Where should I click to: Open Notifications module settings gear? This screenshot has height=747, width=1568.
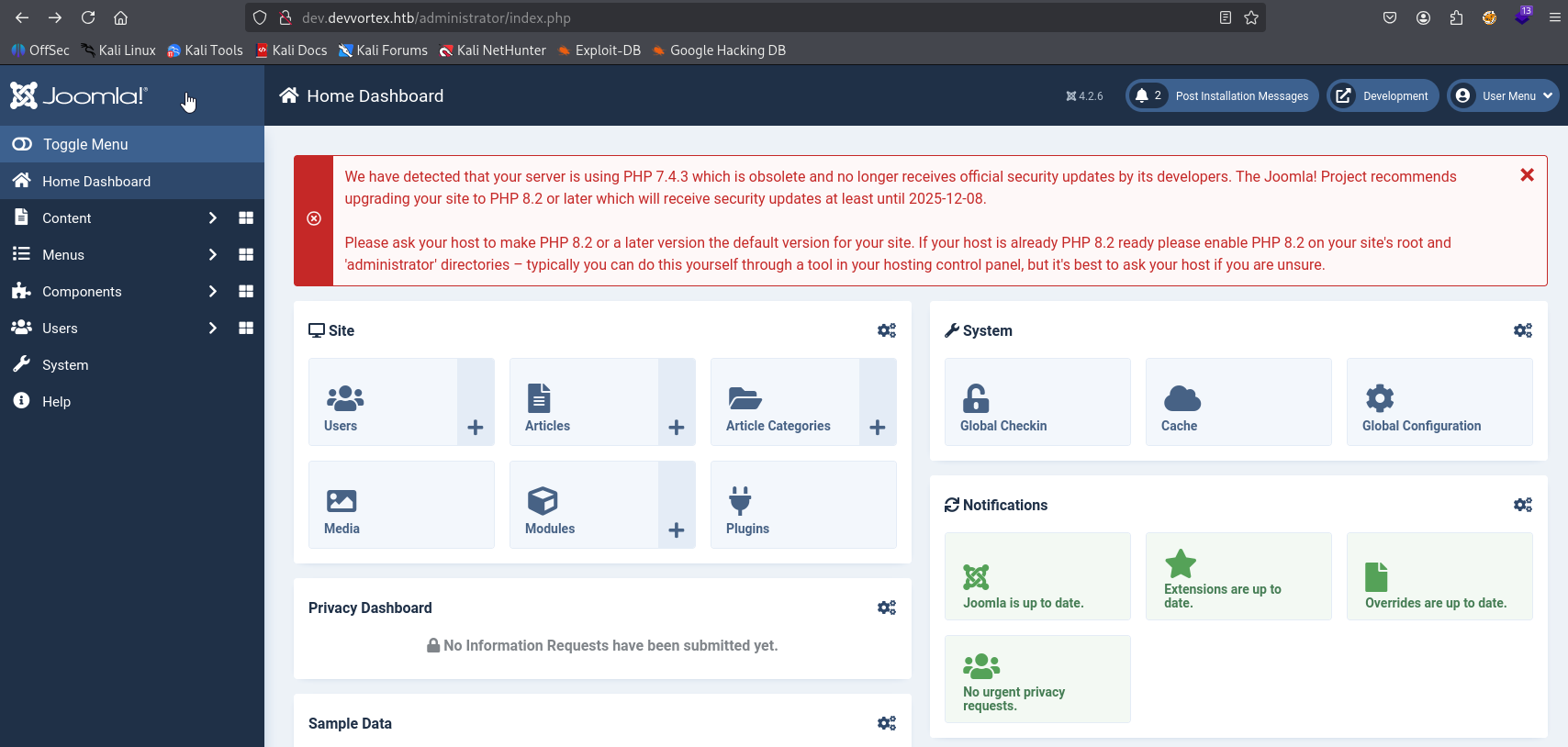tap(1523, 505)
